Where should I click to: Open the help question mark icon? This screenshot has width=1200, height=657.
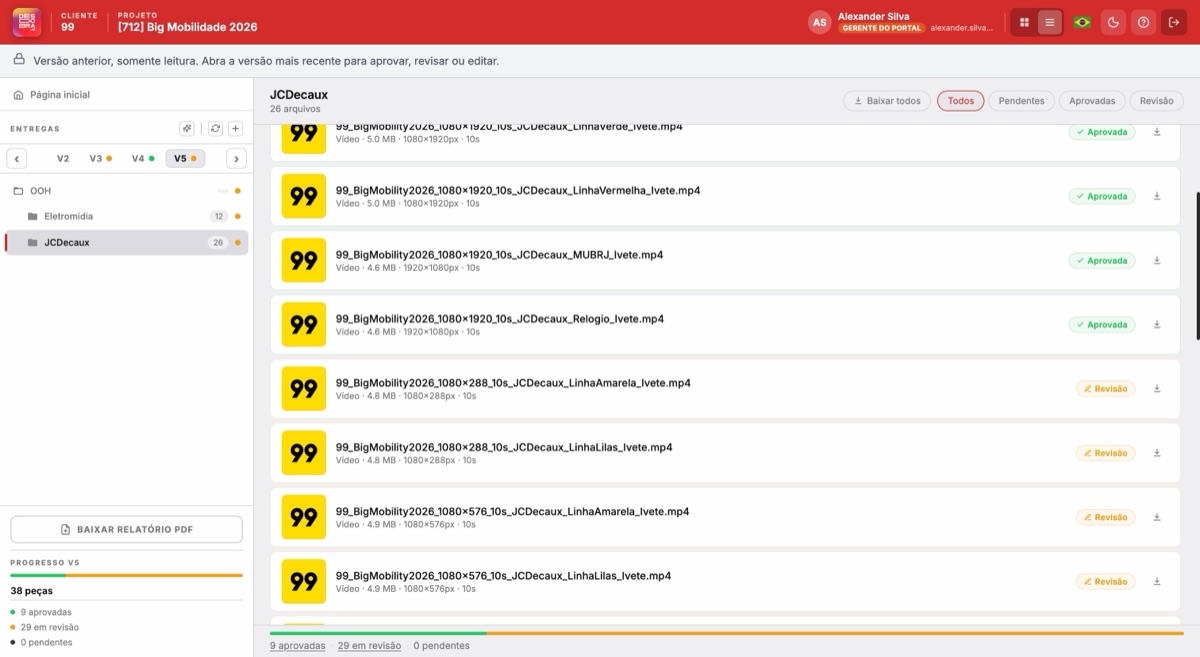1143,22
